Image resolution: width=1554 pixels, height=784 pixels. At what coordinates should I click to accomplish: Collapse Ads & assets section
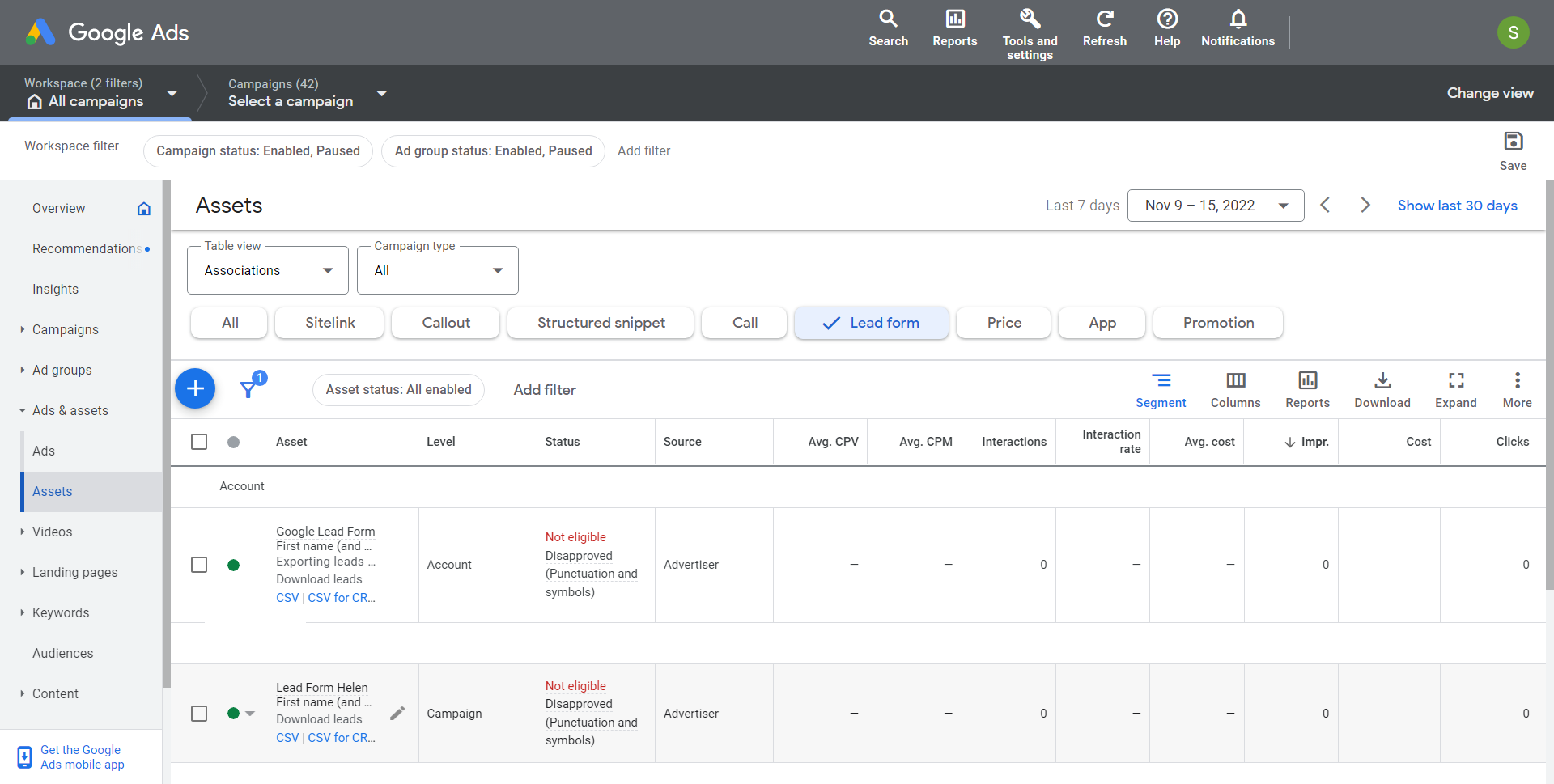point(23,410)
